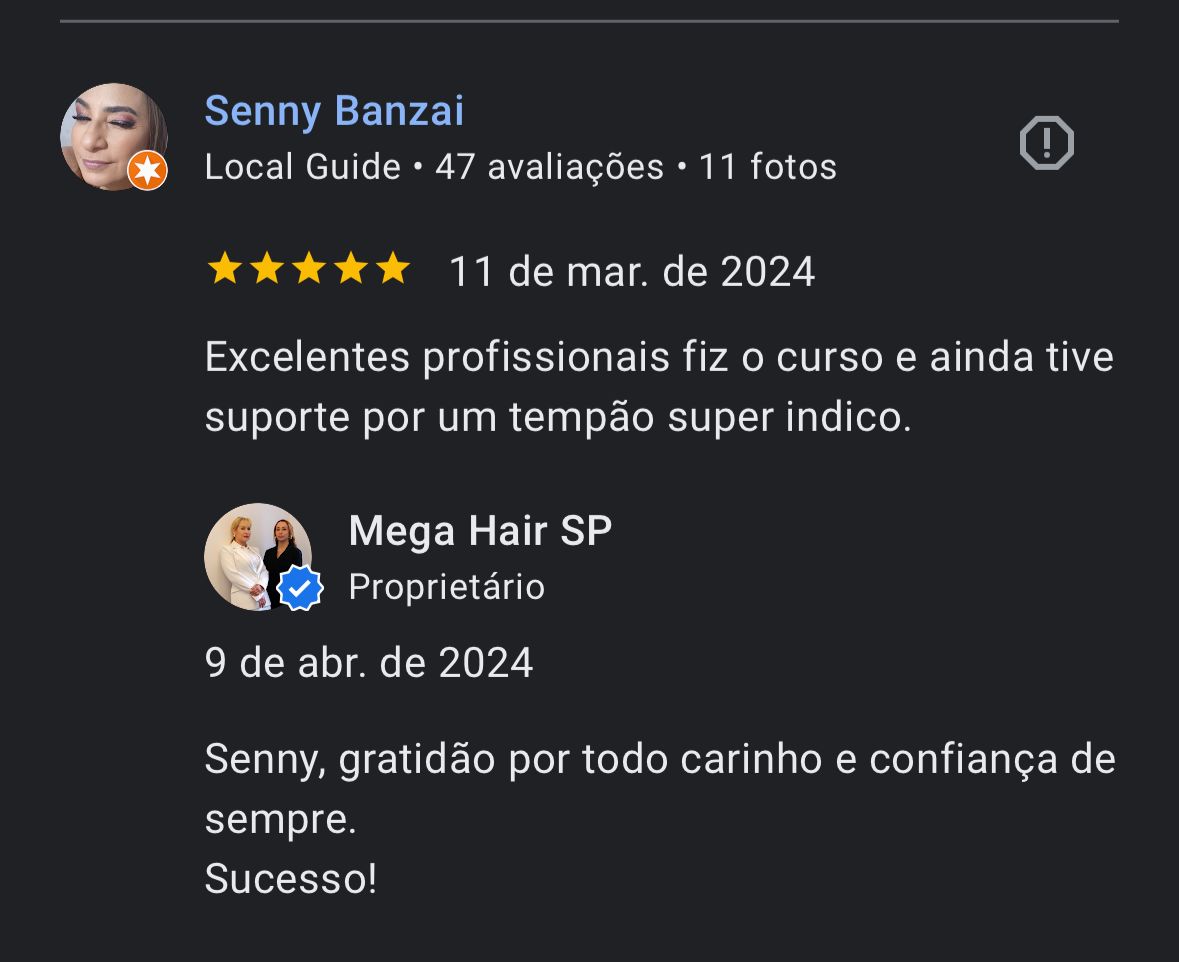1179x962 pixels.
Task: Click the fourth yellow rating star
Action: click(351, 269)
